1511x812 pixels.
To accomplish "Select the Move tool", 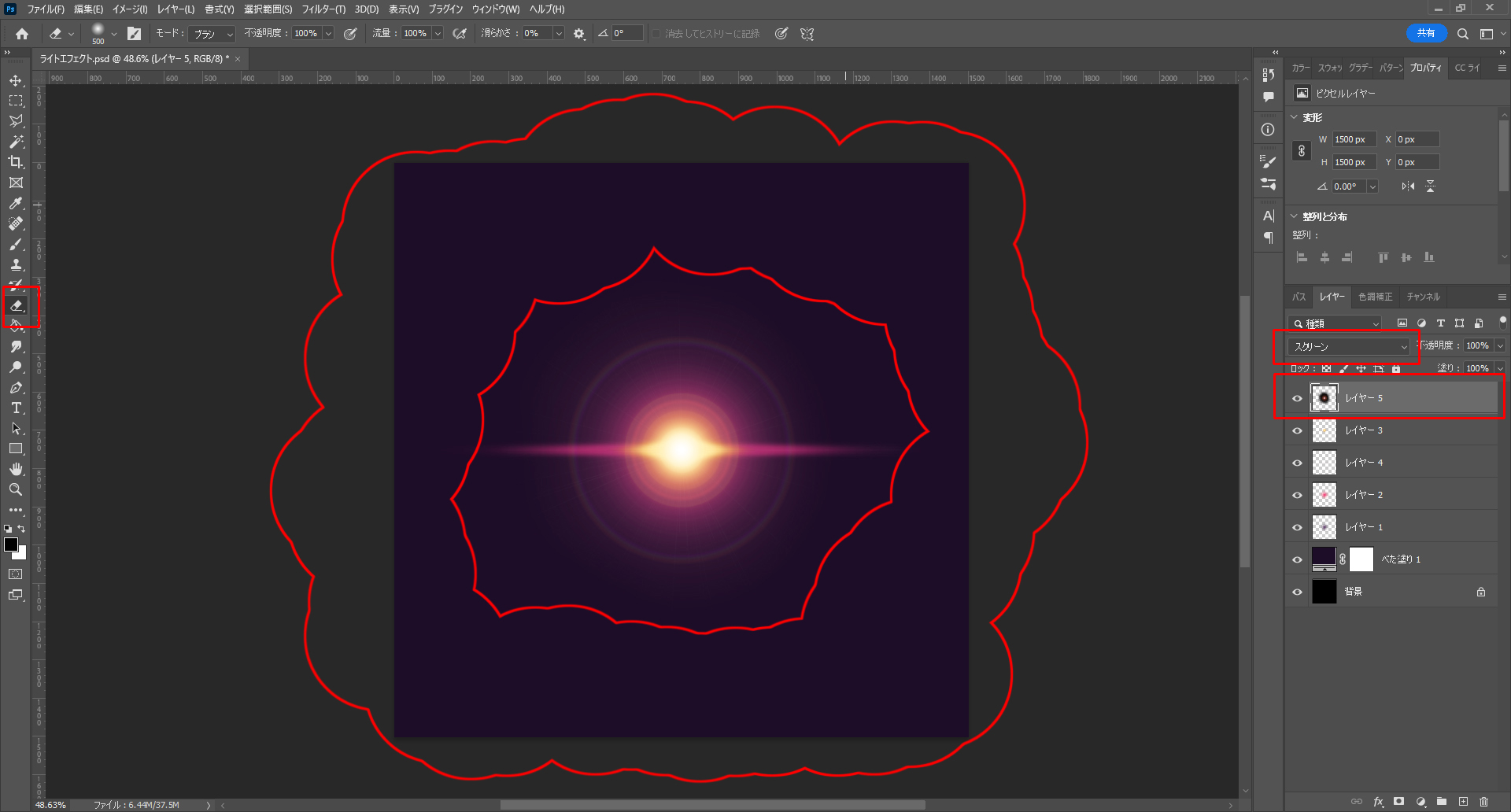I will click(x=16, y=80).
